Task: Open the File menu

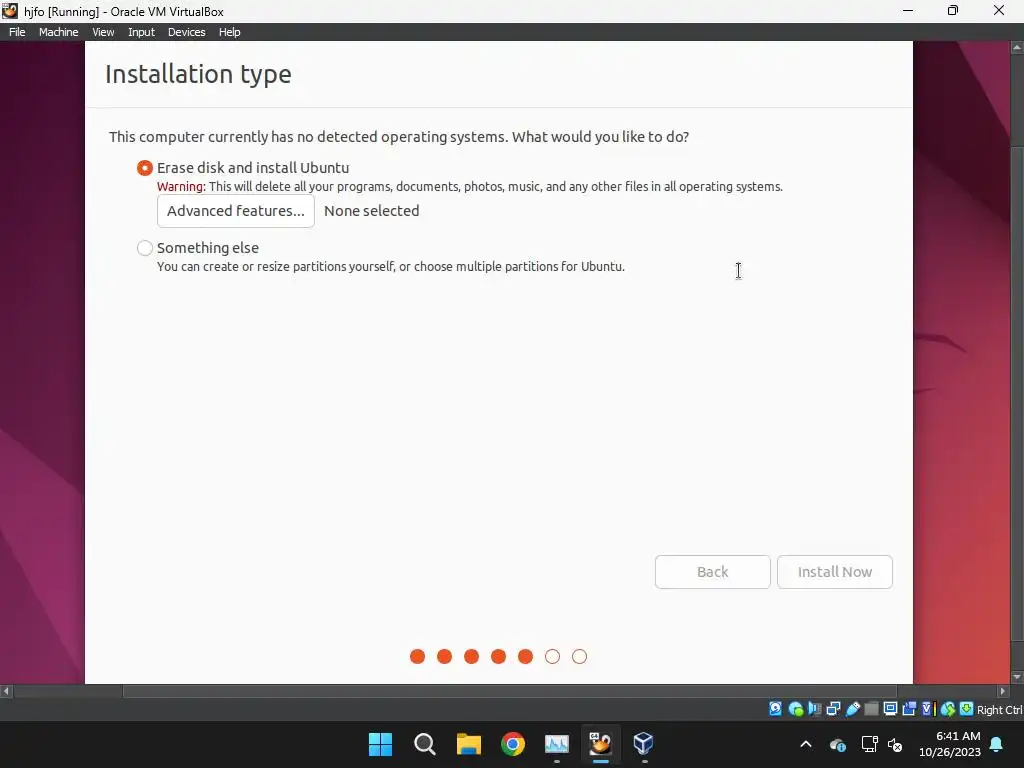Action: 17,32
